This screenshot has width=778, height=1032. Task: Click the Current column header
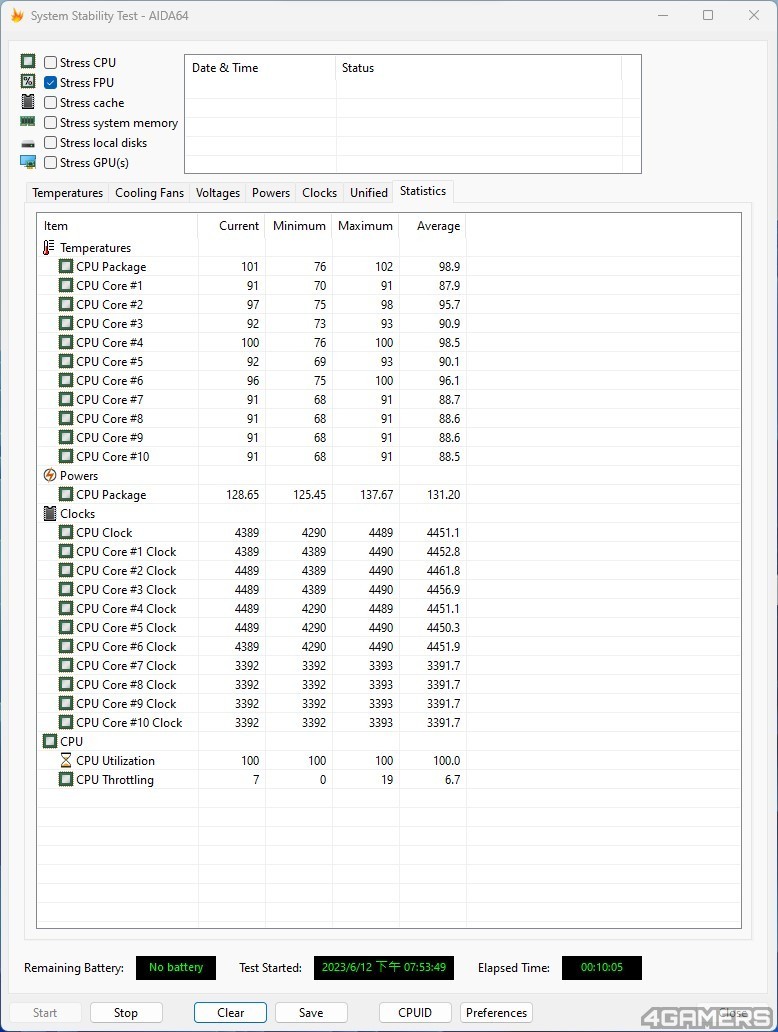click(232, 226)
